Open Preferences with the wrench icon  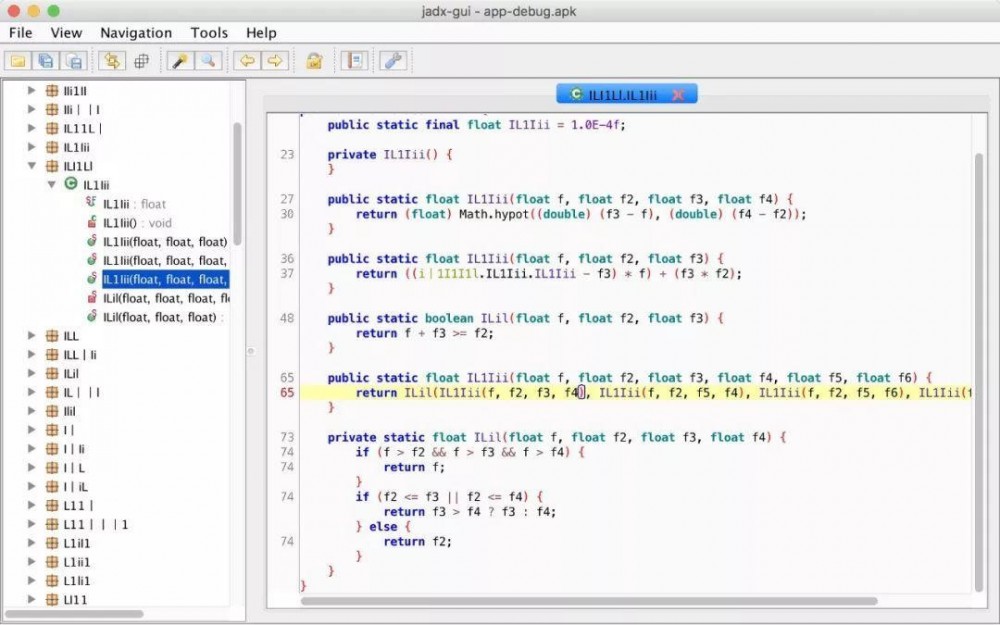click(393, 61)
